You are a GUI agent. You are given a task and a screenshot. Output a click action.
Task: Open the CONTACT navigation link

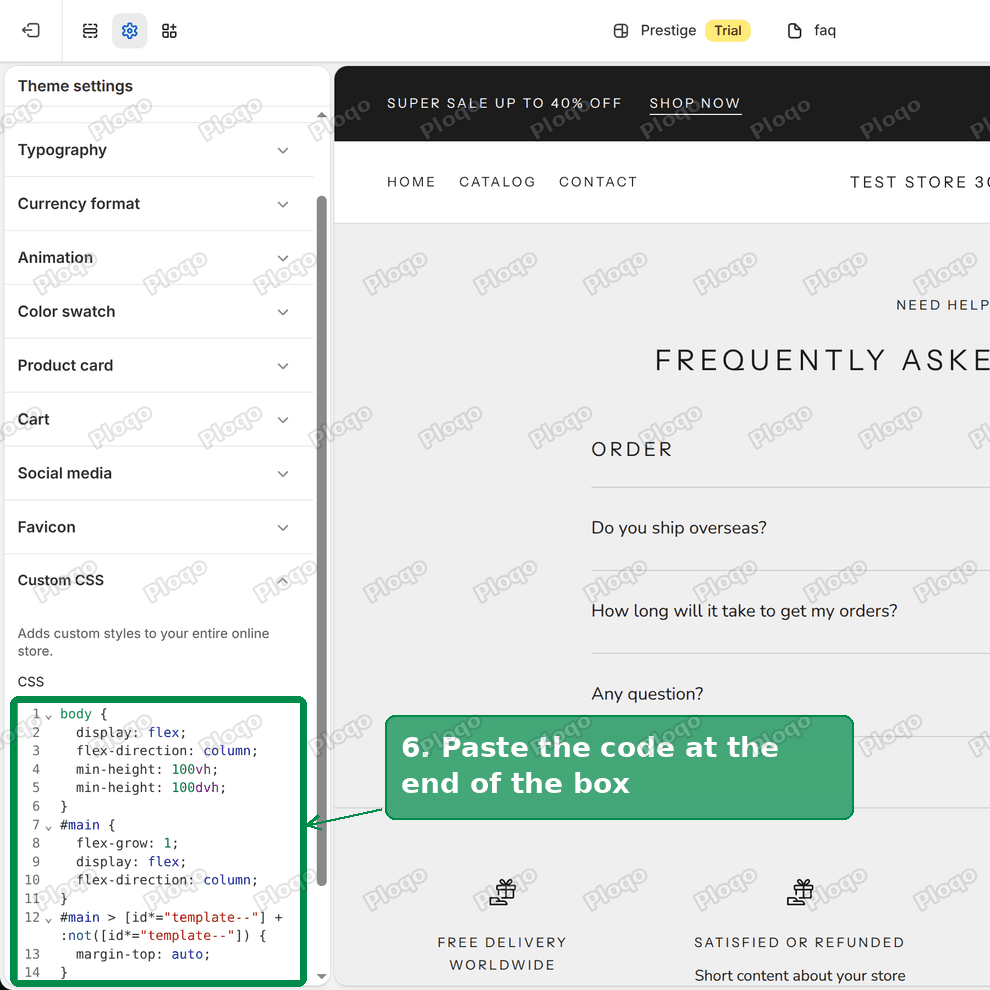598,182
